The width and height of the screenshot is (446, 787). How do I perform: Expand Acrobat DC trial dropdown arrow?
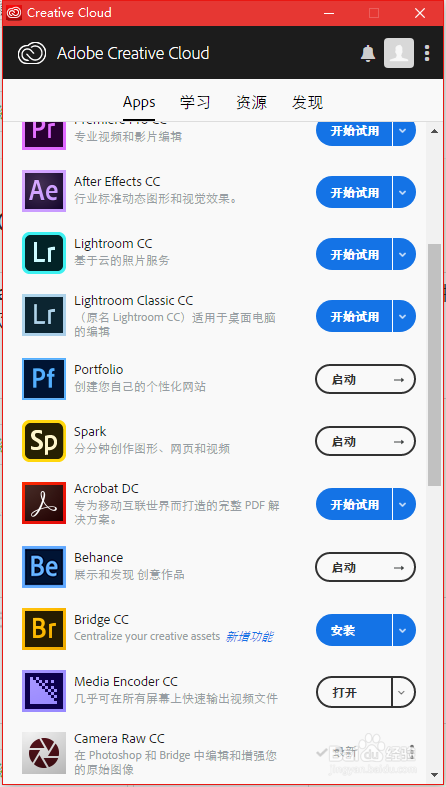tap(404, 504)
